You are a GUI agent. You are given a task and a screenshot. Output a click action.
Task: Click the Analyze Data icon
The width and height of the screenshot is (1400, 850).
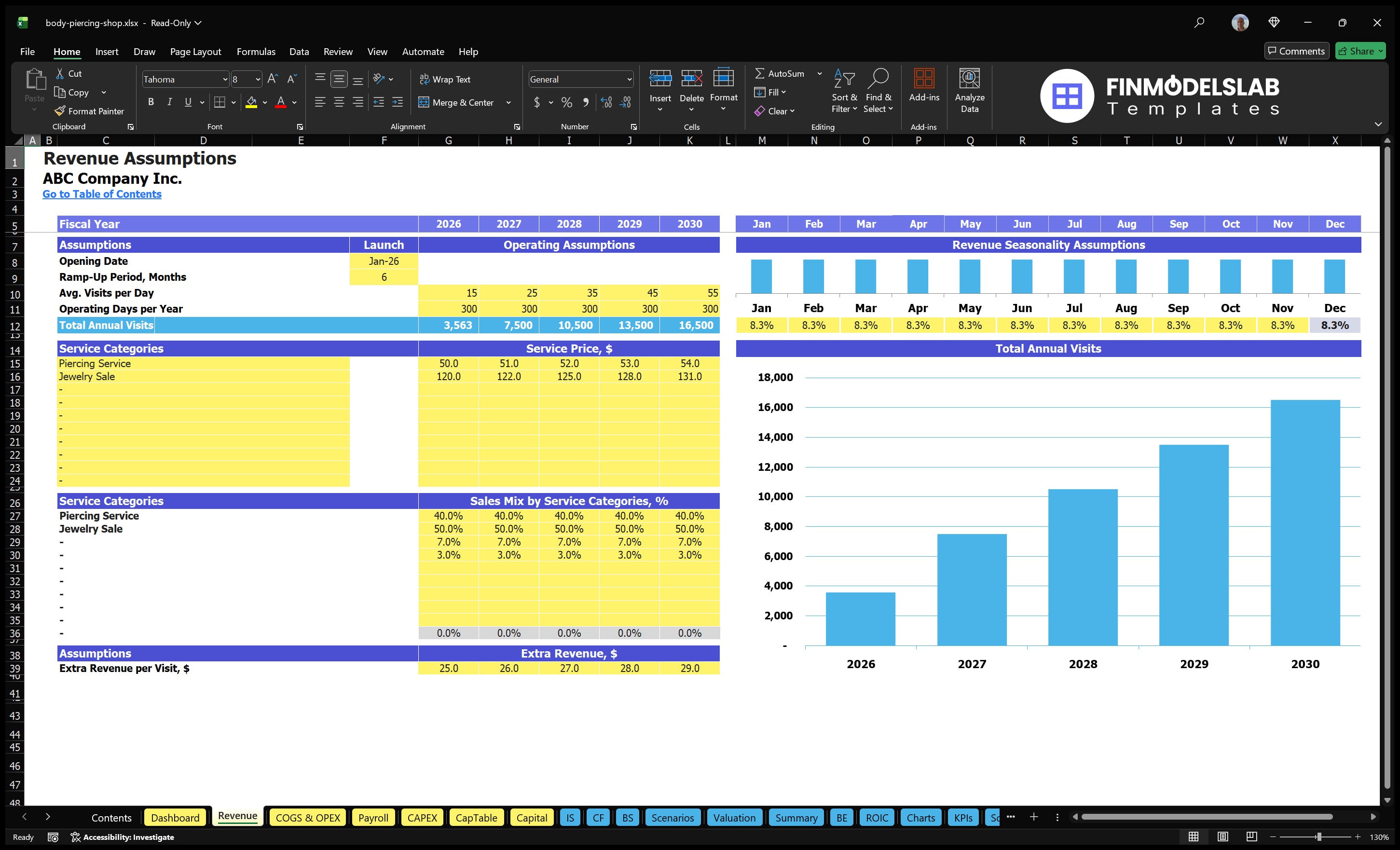point(969,79)
